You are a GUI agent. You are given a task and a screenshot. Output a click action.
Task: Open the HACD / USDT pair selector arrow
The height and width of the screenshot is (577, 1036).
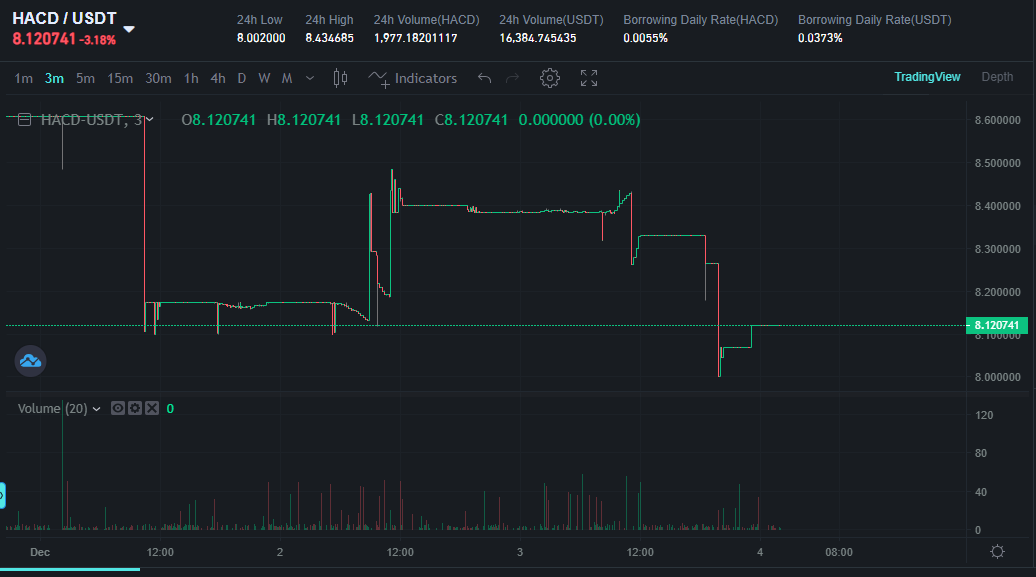pyautogui.click(x=129, y=29)
